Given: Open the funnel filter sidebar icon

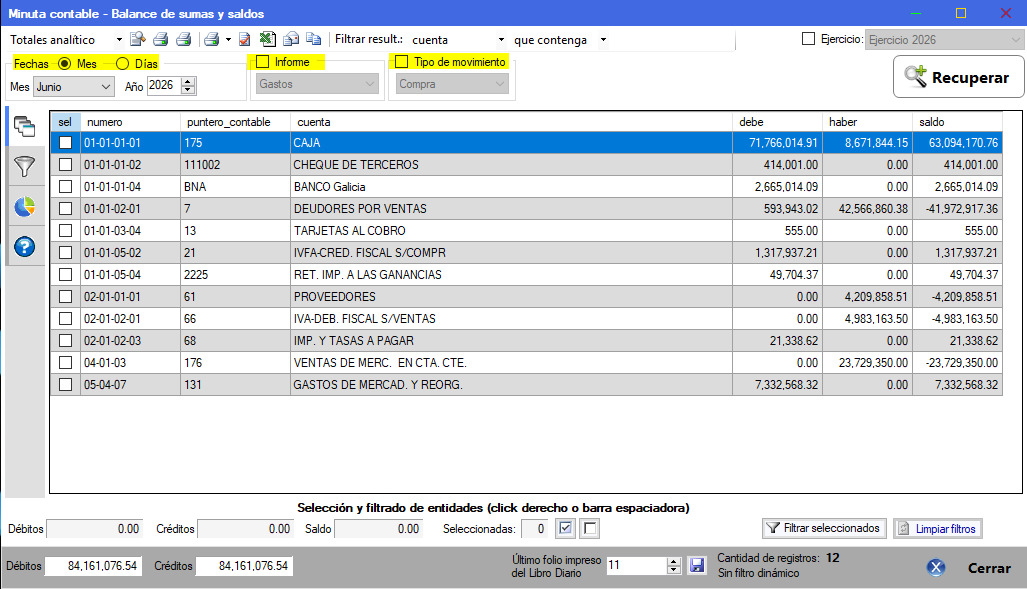Looking at the screenshot, I should click(x=25, y=166).
